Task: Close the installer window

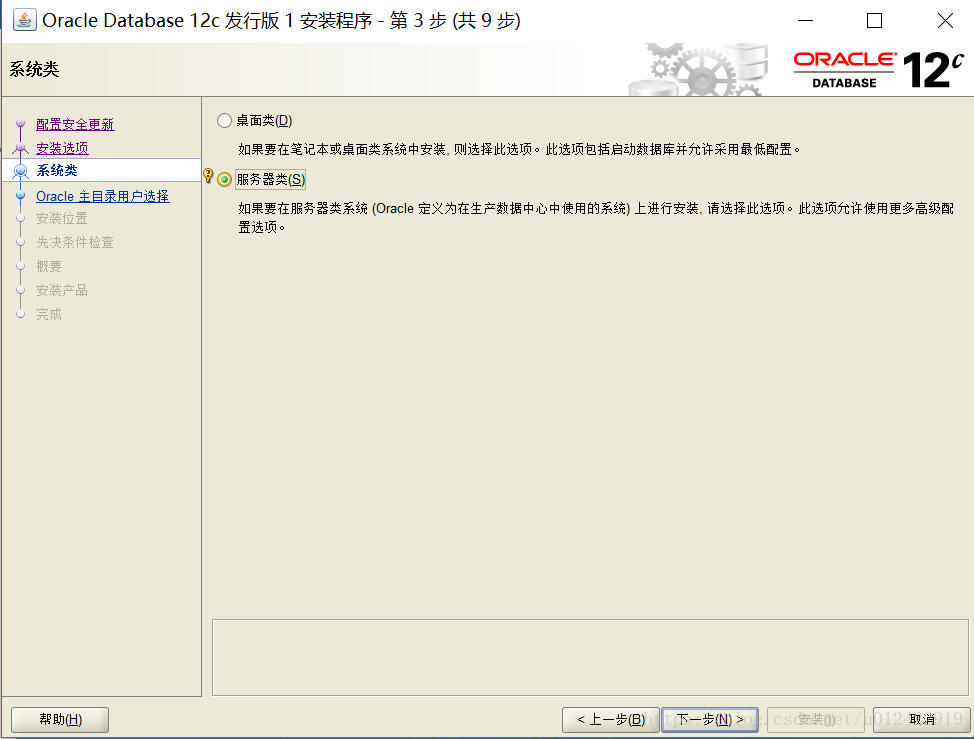Action: (945, 20)
